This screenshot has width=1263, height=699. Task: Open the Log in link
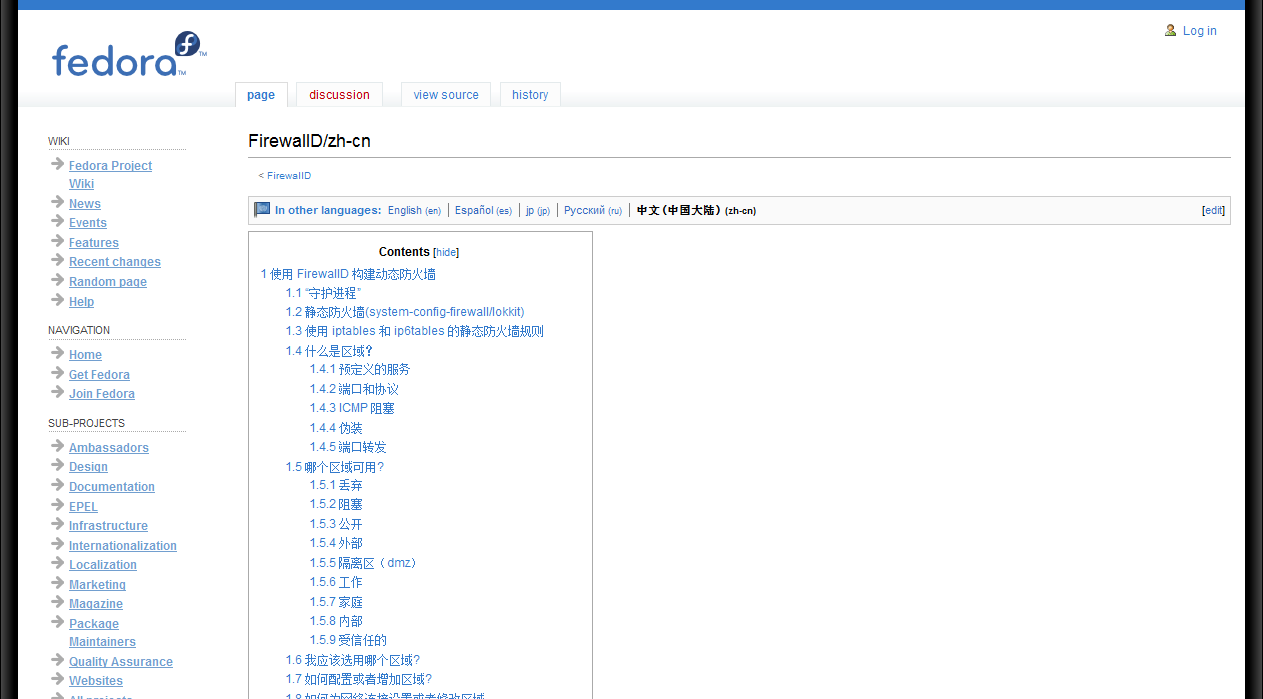pos(1199,31)
